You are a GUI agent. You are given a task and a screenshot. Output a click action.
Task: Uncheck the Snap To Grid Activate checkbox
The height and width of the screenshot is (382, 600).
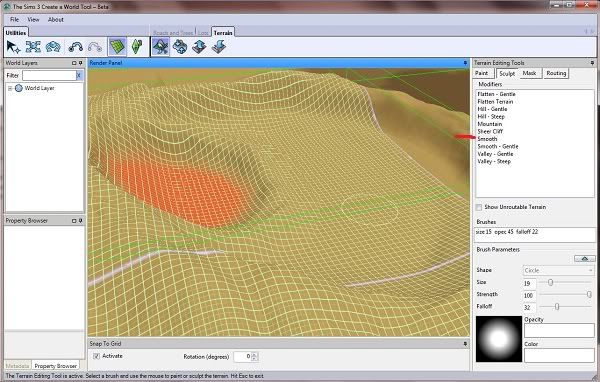click(96, 356)
